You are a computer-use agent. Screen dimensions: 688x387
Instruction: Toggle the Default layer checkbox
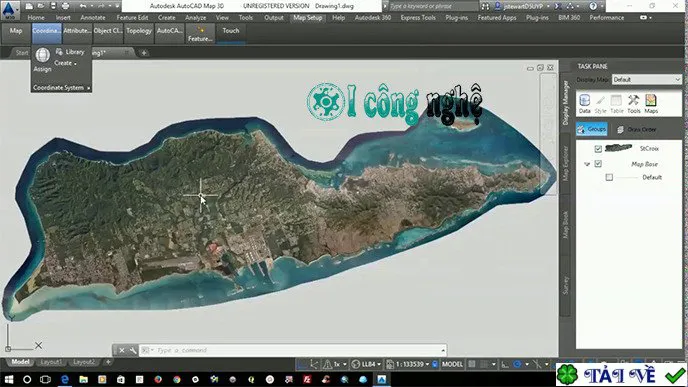click(609, 177)
